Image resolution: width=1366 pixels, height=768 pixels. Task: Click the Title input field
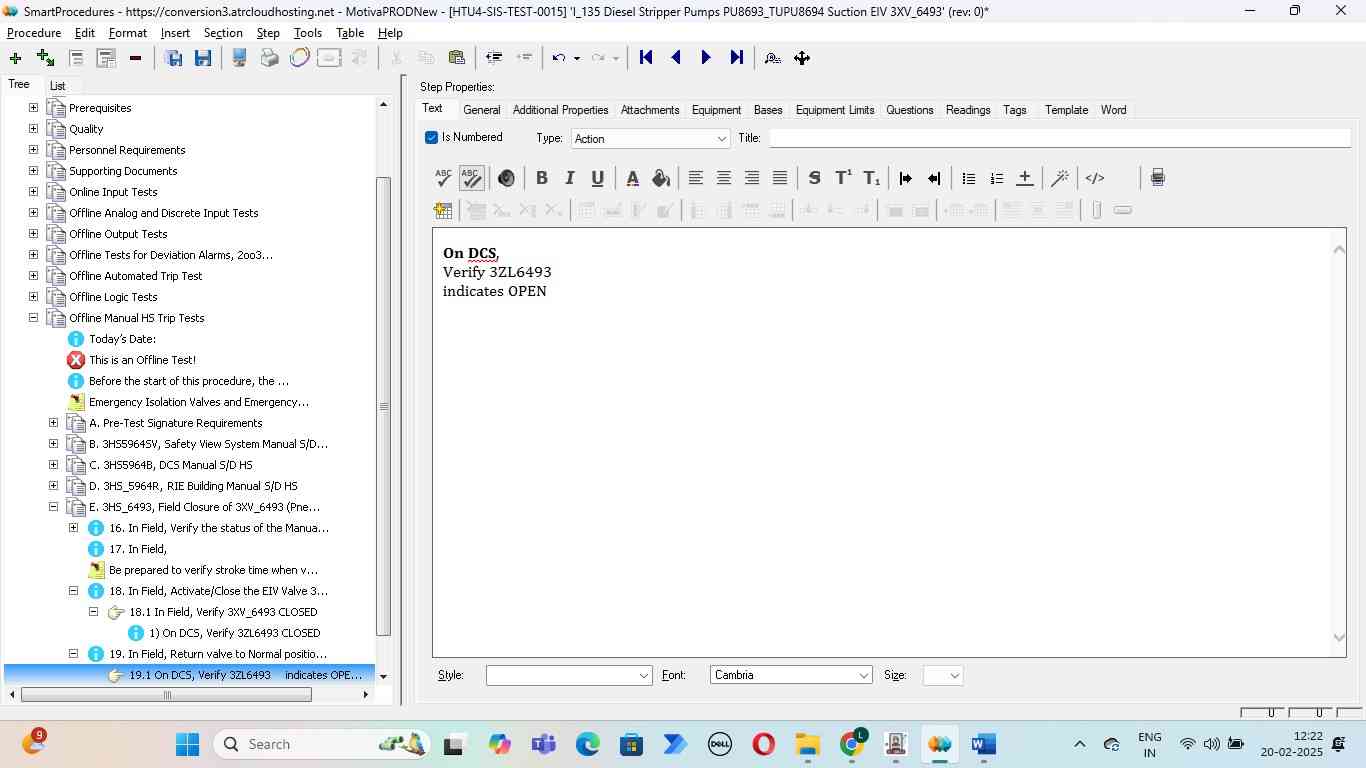(x=1058, y=138)
